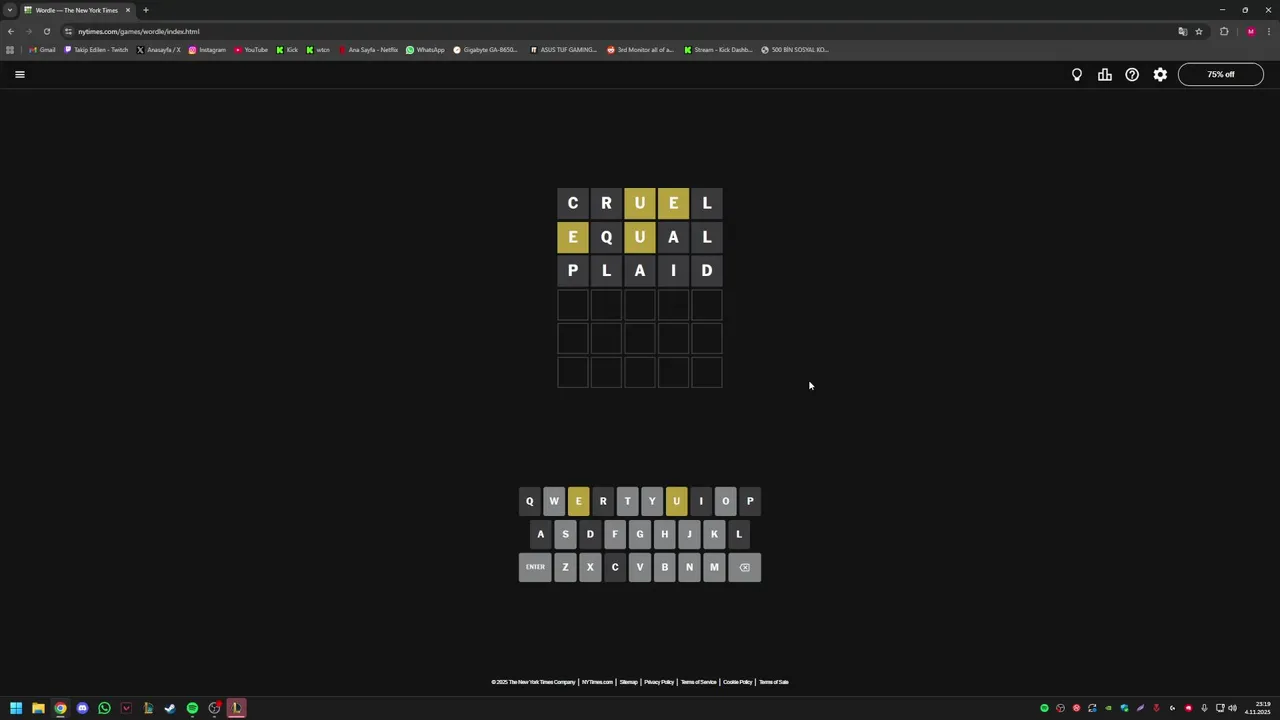This screenshot has height=720, width=1280.
Task: Open Spotify from the taskbar
Action: pyautogui.click(x=192, y=708)
